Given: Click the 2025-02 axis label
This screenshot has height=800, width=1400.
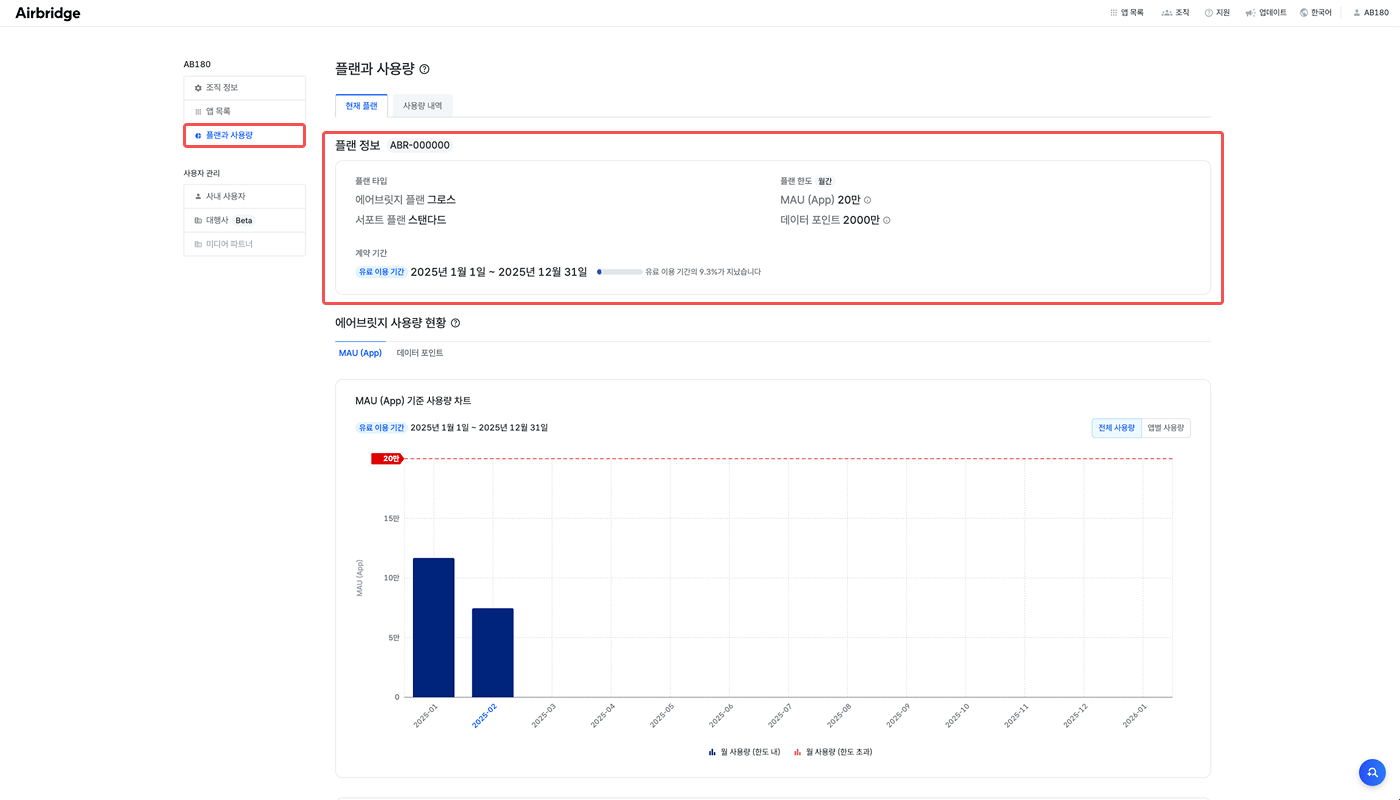Looking at the screenshot, I should 484,715.
